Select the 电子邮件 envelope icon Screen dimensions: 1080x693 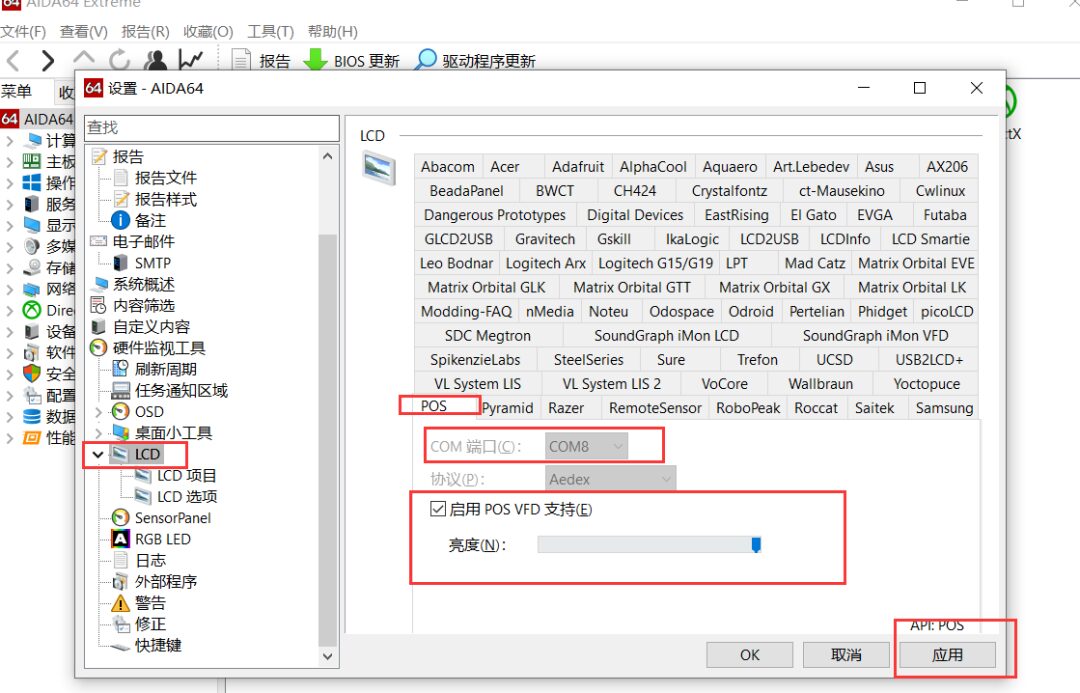(x=98, y=241)
